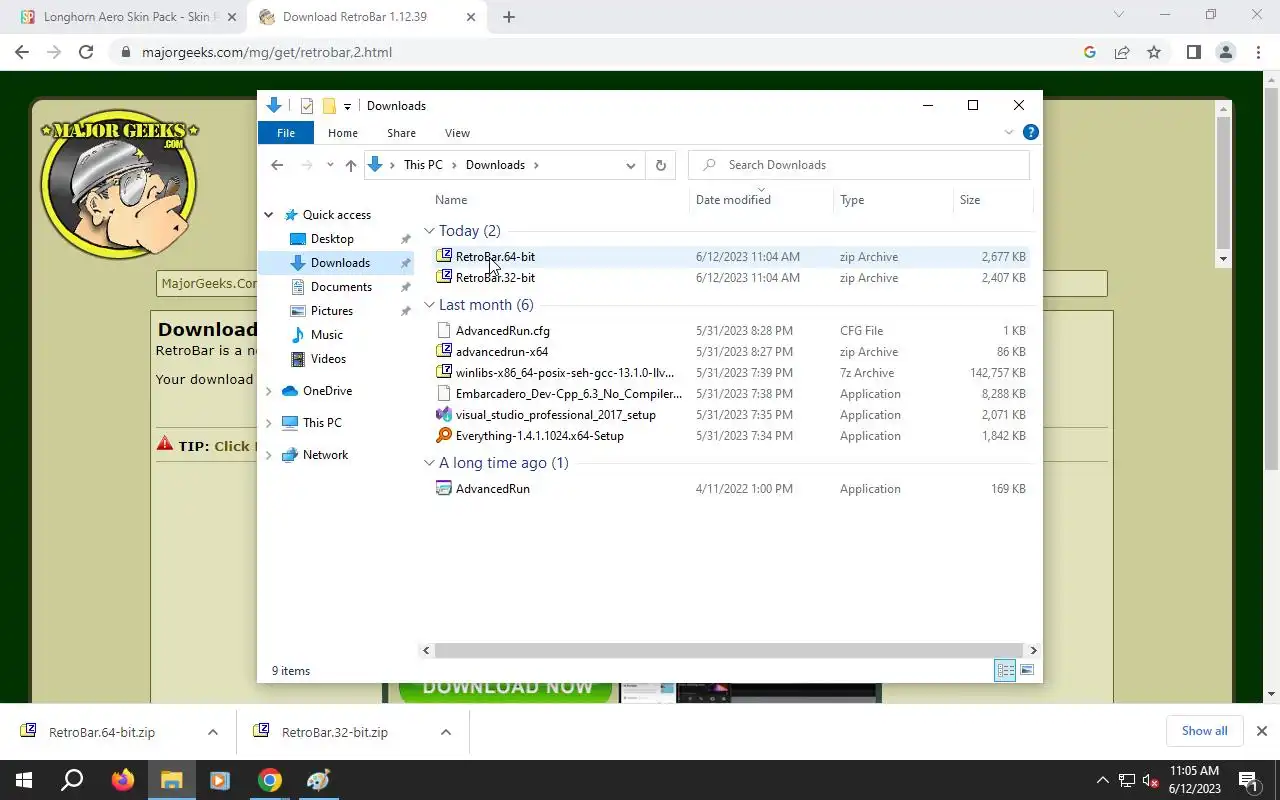The height and width of the screenshot is (800, 1280).
Task: Go back in Explorer navigation
Action: (x=277, y=165)
